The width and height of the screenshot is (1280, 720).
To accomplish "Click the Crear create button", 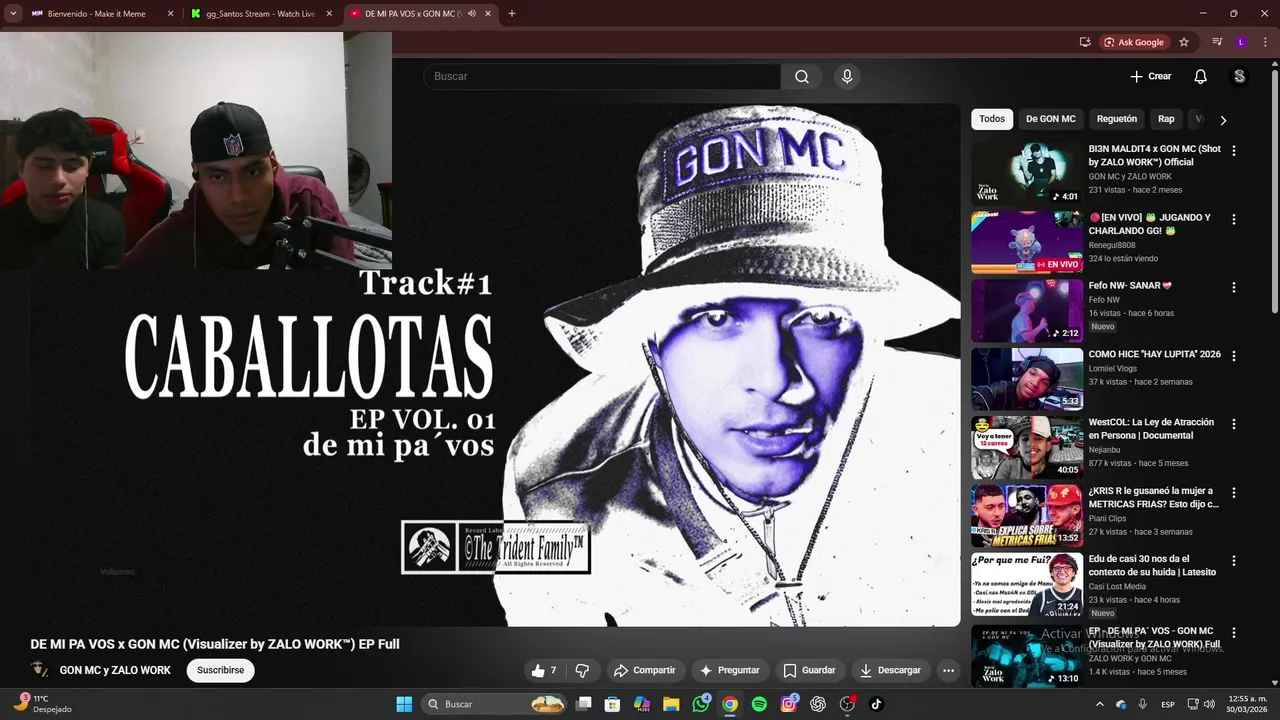I will [1151, 76].
